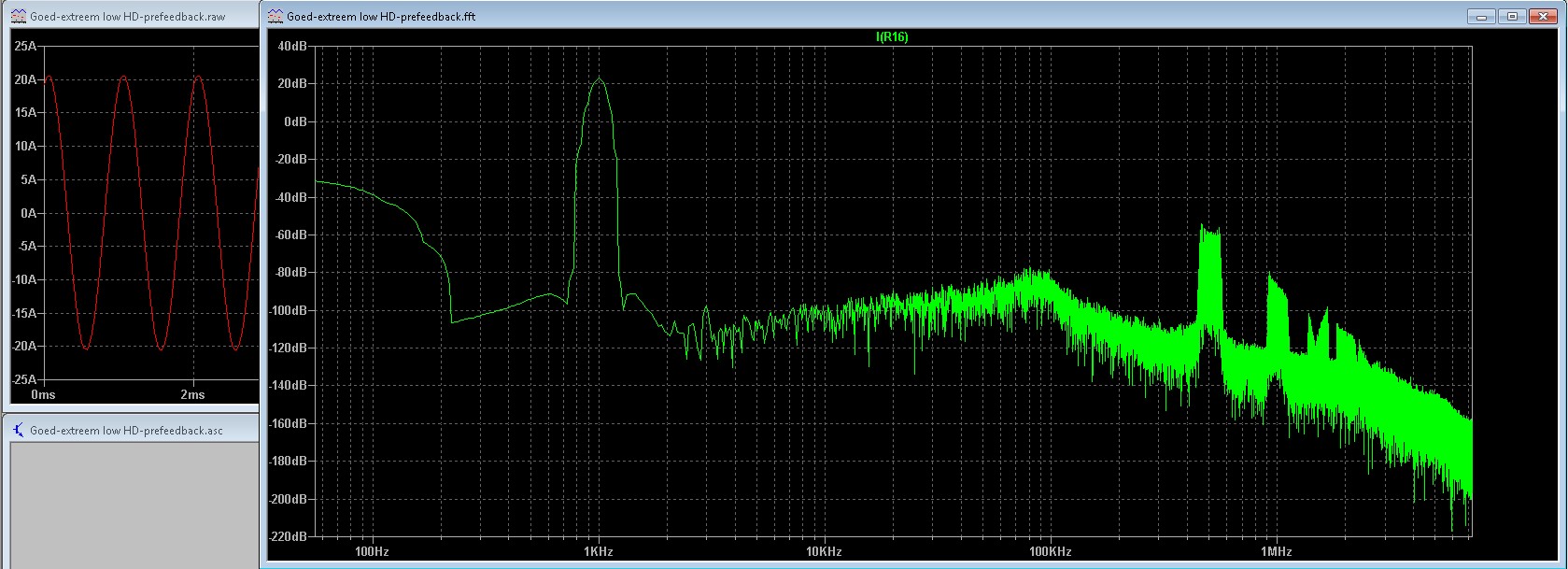
Task: Click the -200dB label on FFT vertical axis
Action: [288, 499]
